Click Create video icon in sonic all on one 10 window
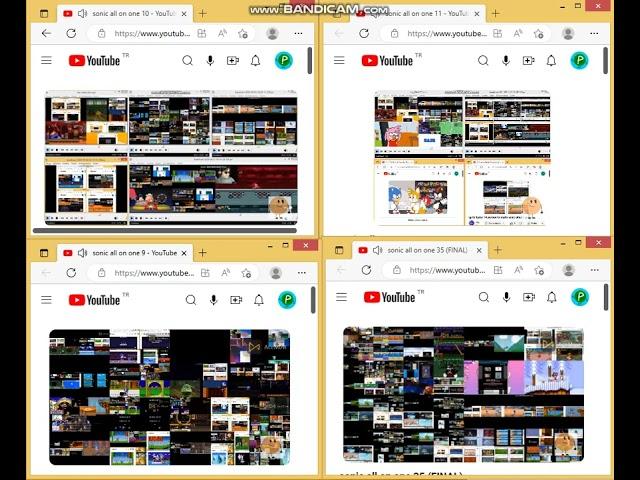 coord(233,61)
